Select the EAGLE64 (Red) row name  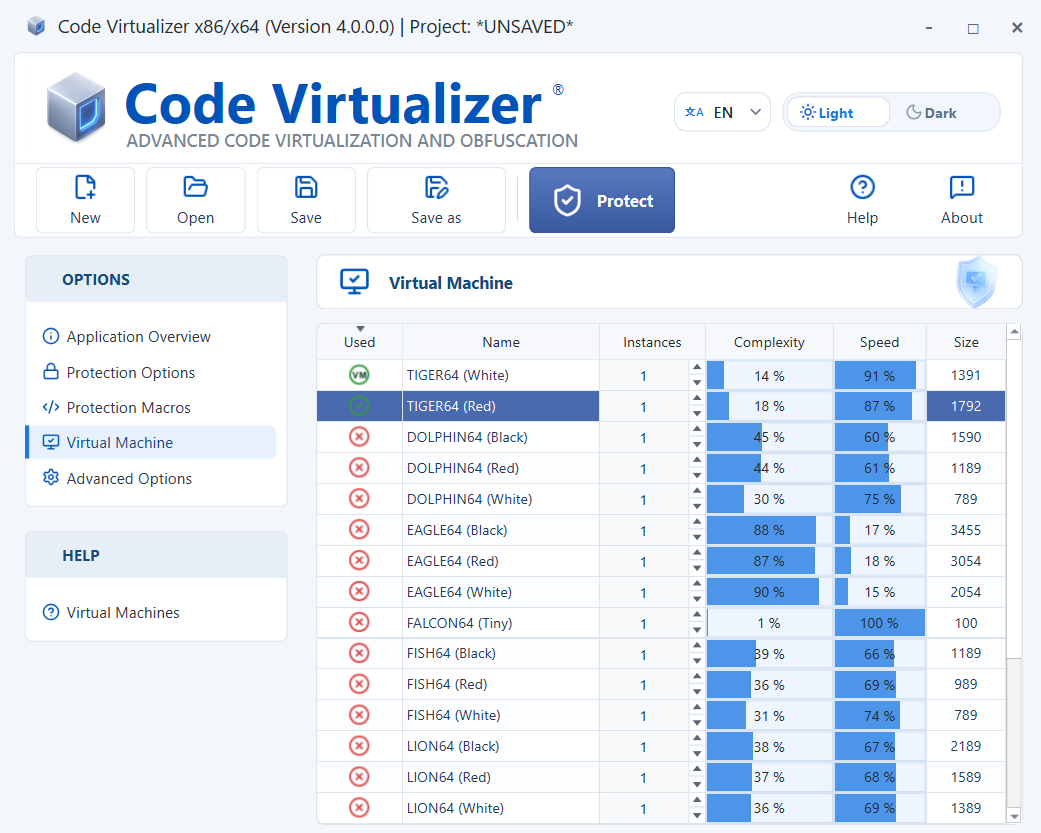pos(452,561)
